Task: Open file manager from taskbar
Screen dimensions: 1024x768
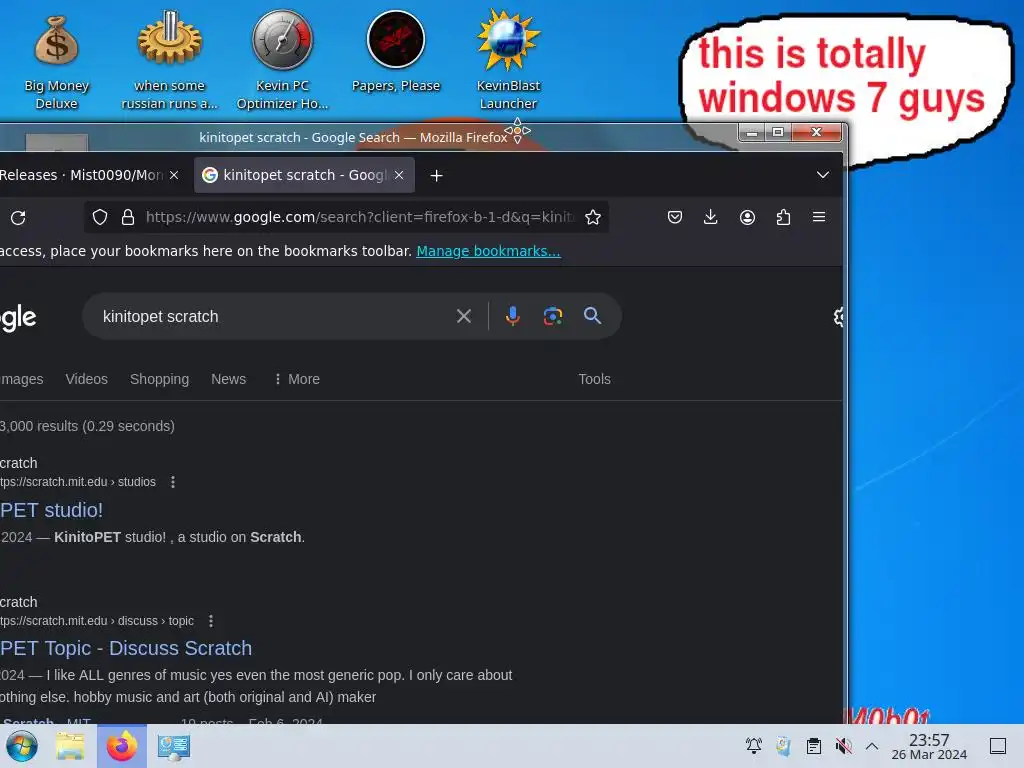Action: click(70, 746)
